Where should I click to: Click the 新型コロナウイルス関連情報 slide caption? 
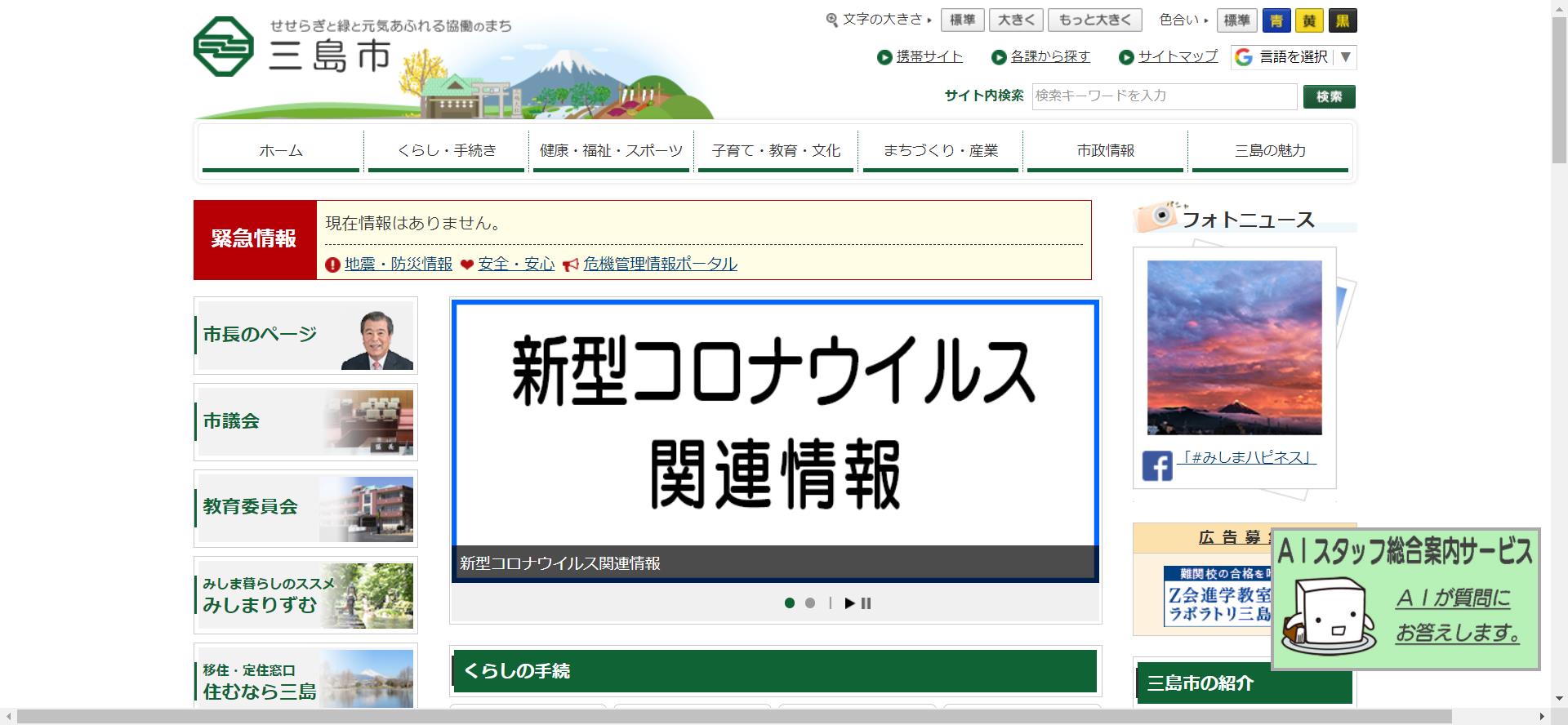tap(560, 563)
